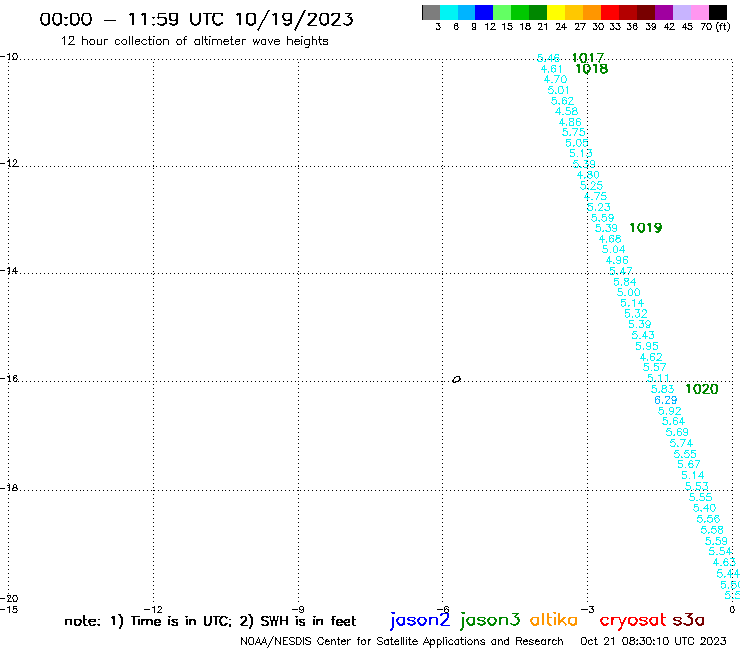Click the 'altika' satellite legend label
740x650 pixels.
pyautogui.click(x=554, y=620)
